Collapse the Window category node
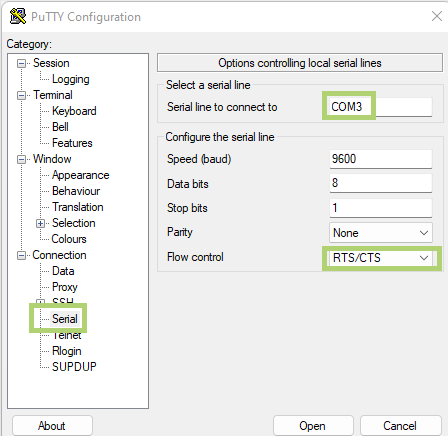Viewport: 448px width, 436px height. (21, 159)
